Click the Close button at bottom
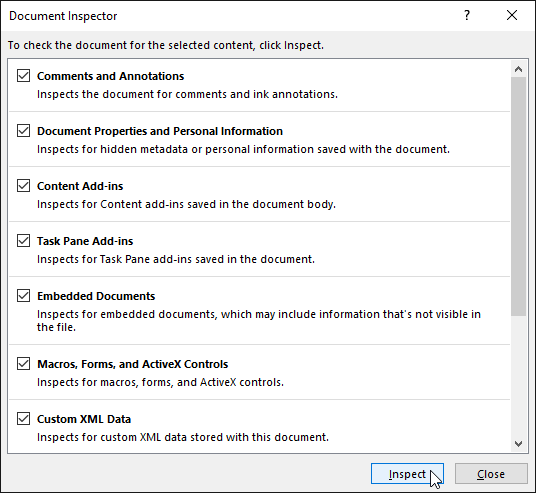This screenshot has height=493, width=536. pos(491,474)
